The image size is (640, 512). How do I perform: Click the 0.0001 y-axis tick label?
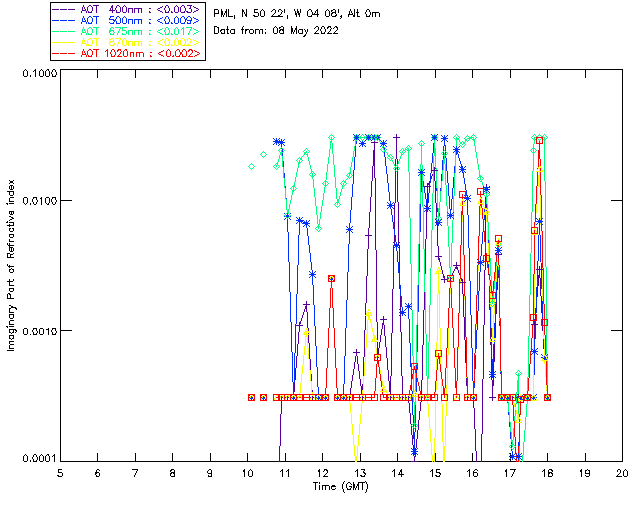pyautogui.click(x=37, y=459)
